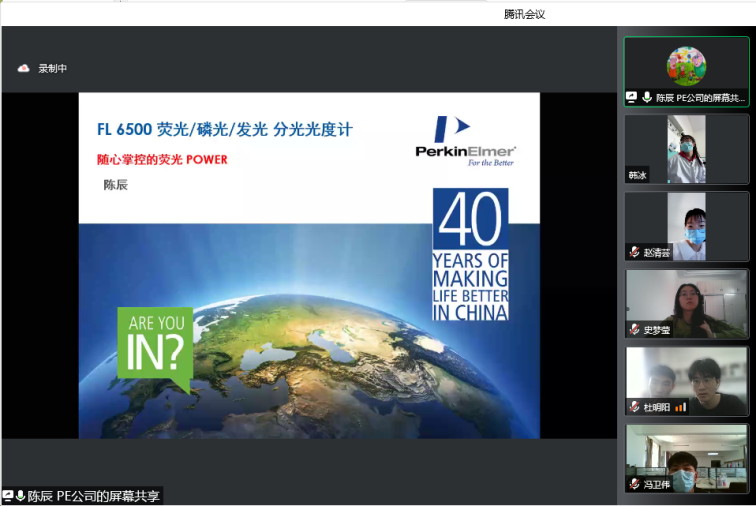
Task: Select 赵清芸's video thumbnail
Action: click(x=686, y=226)
